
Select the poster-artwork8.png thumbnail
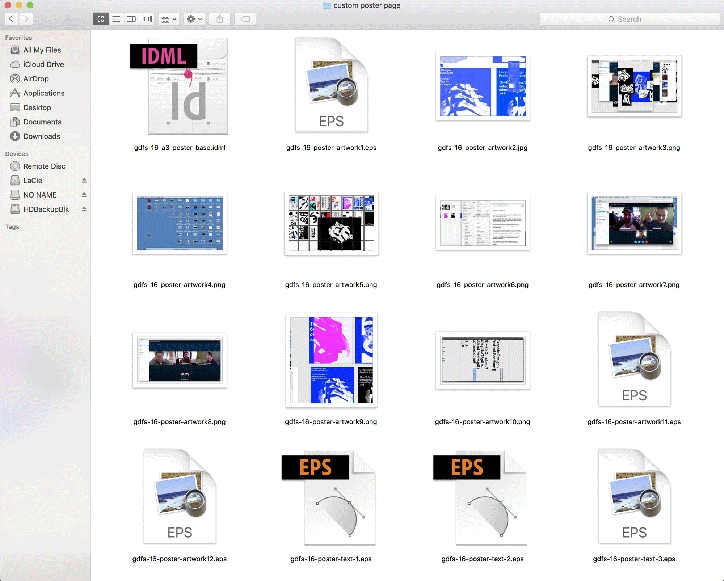pos(180,360)
